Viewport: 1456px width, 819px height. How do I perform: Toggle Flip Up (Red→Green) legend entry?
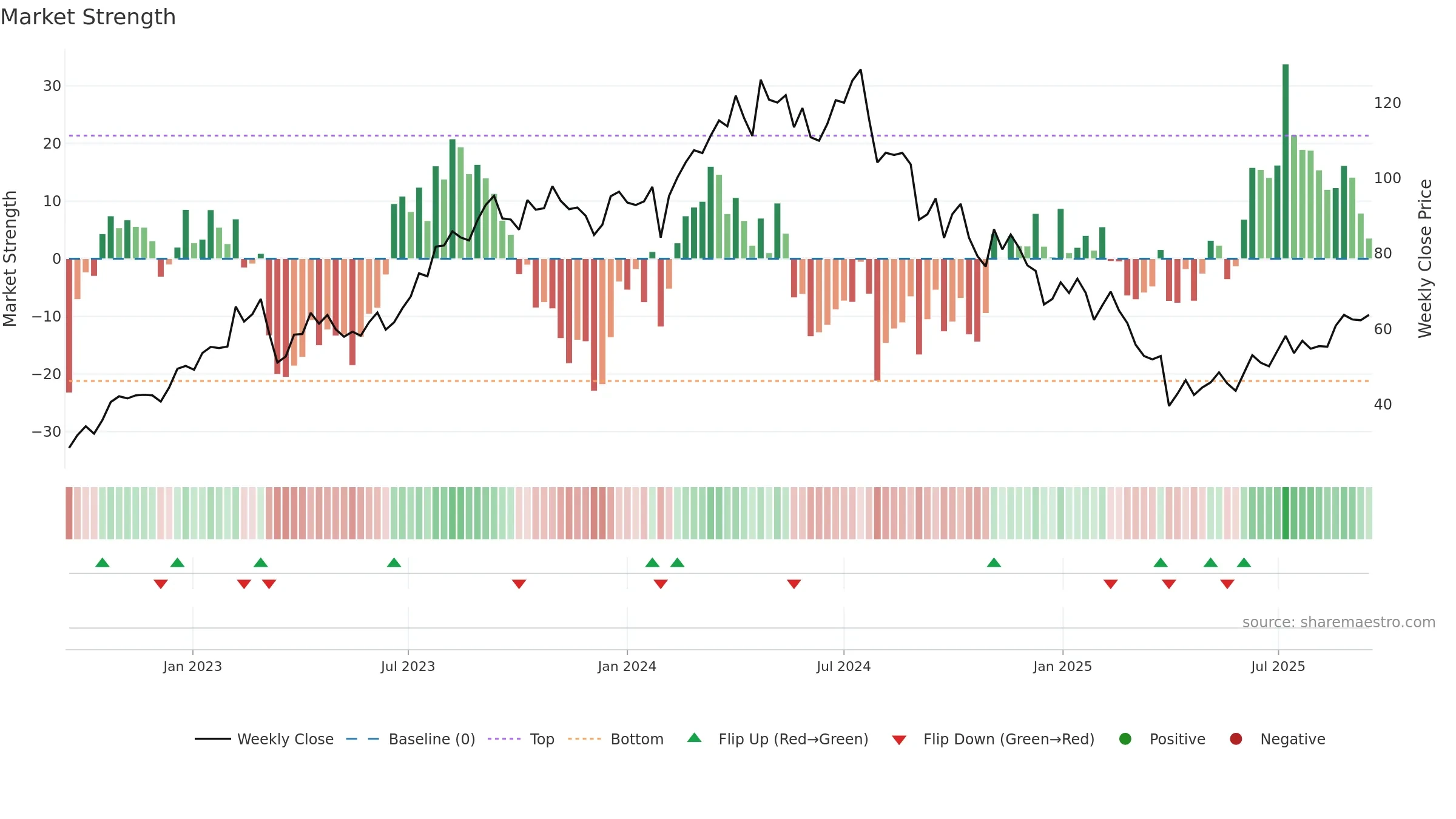click(x=778, y=739)
